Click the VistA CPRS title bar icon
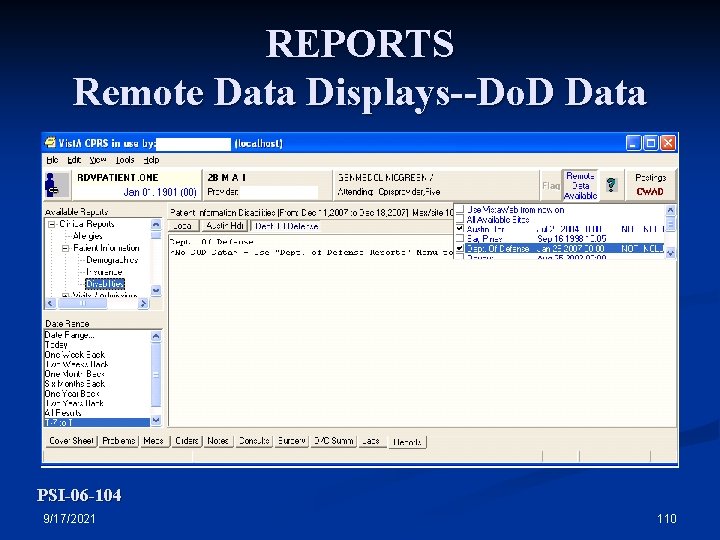The height and width of the screenshot is (540, 720). [50, 143]
